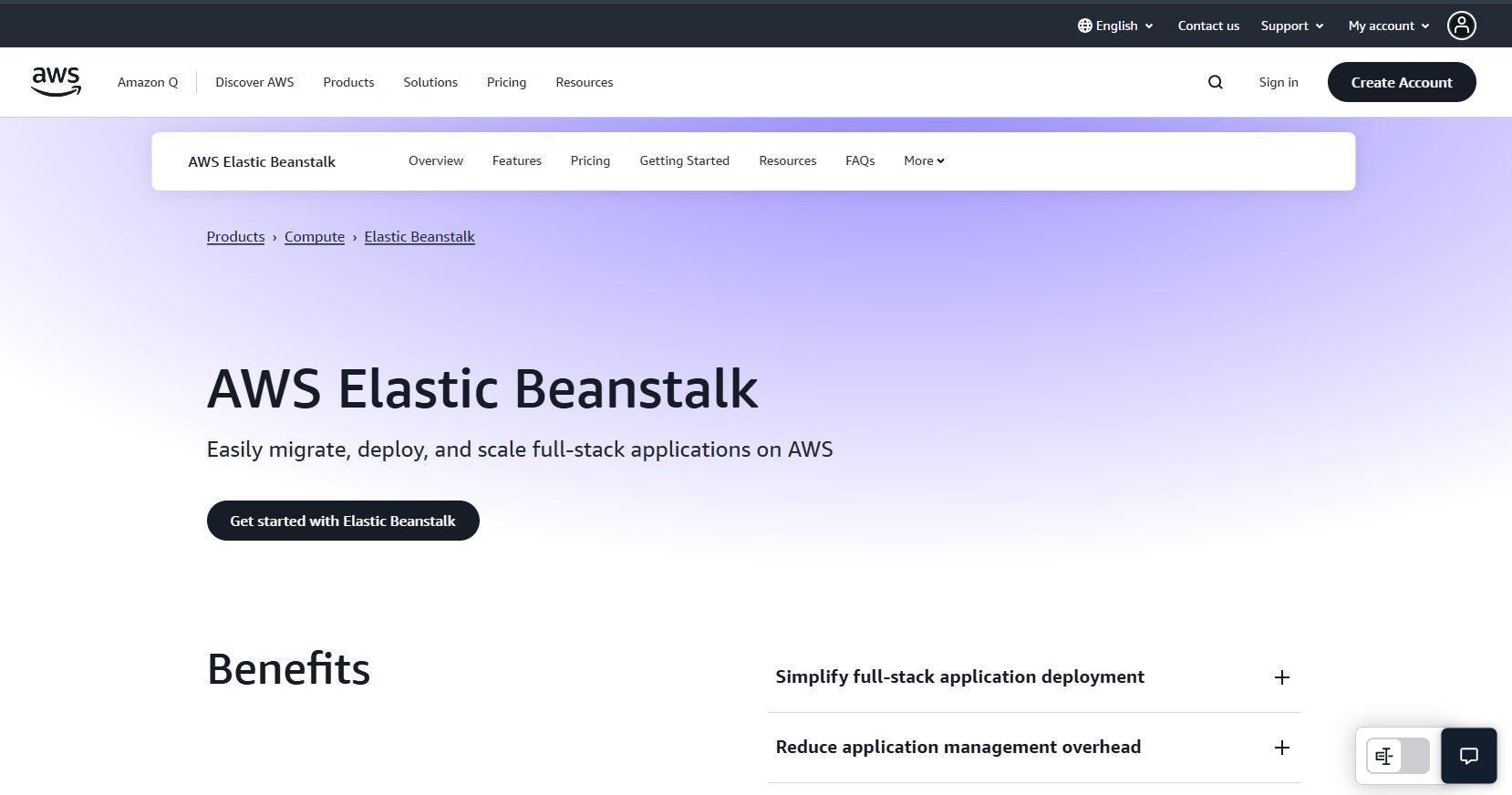
Task: Open the English language dropdown
Action: tap(1115, 26)
